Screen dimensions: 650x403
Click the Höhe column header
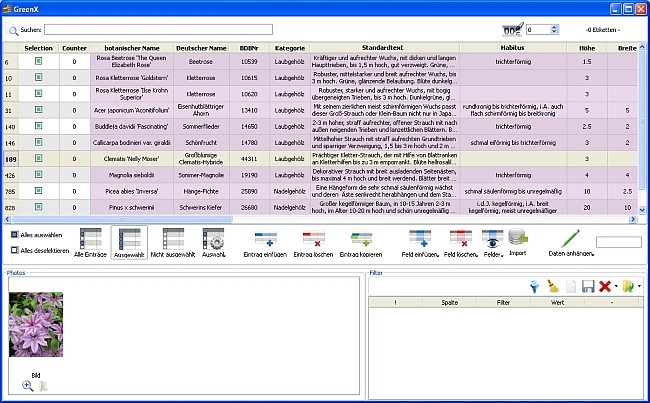[x=587, y=48]
